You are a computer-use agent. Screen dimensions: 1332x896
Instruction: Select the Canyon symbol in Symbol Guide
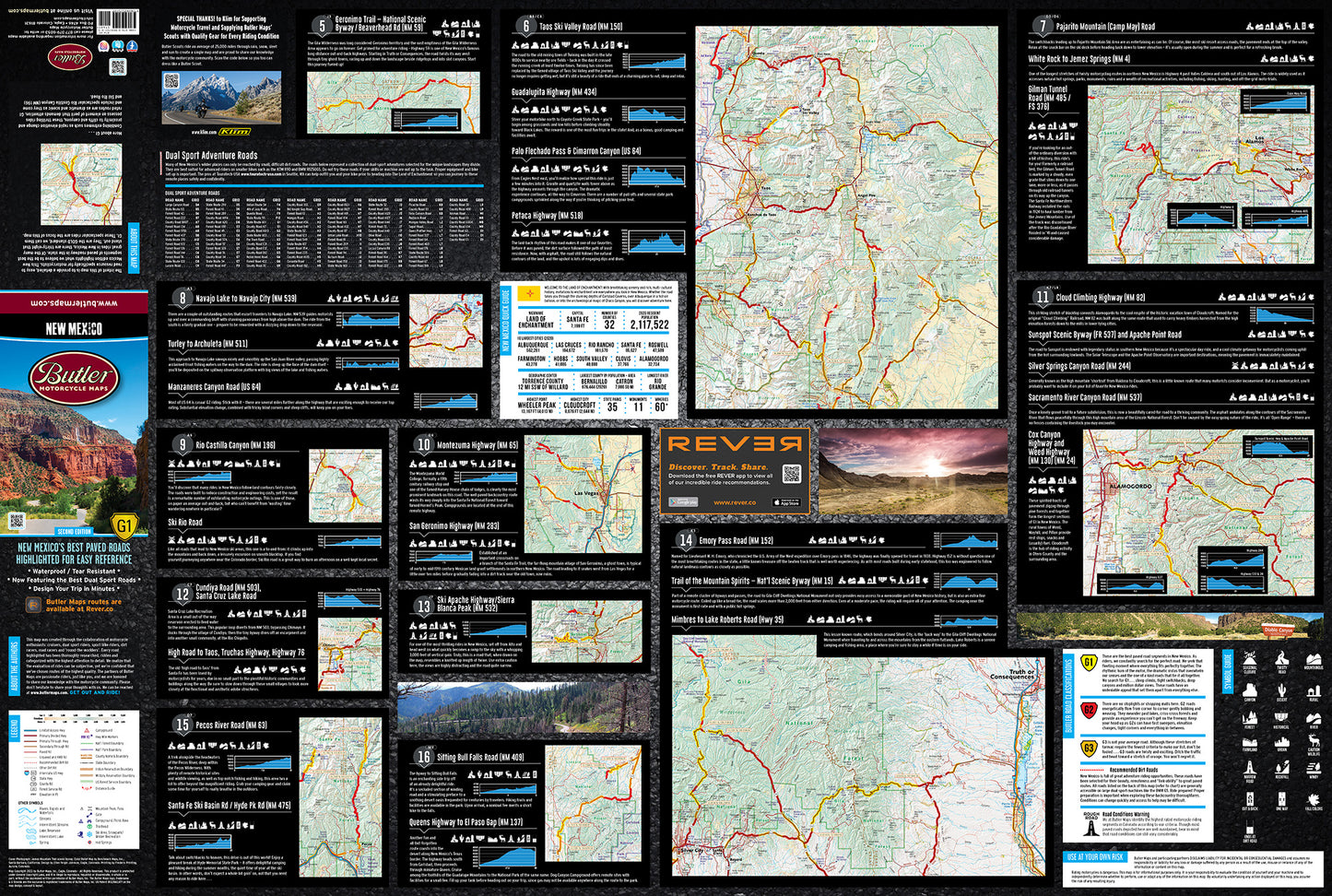click(1249, 690)
